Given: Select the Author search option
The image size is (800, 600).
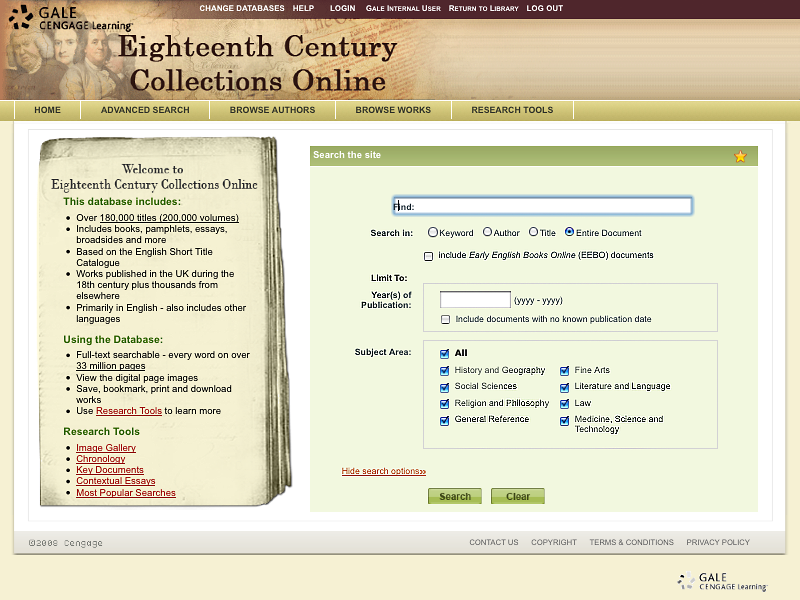Looking at the screenshot, I should (x=487, y=232).
